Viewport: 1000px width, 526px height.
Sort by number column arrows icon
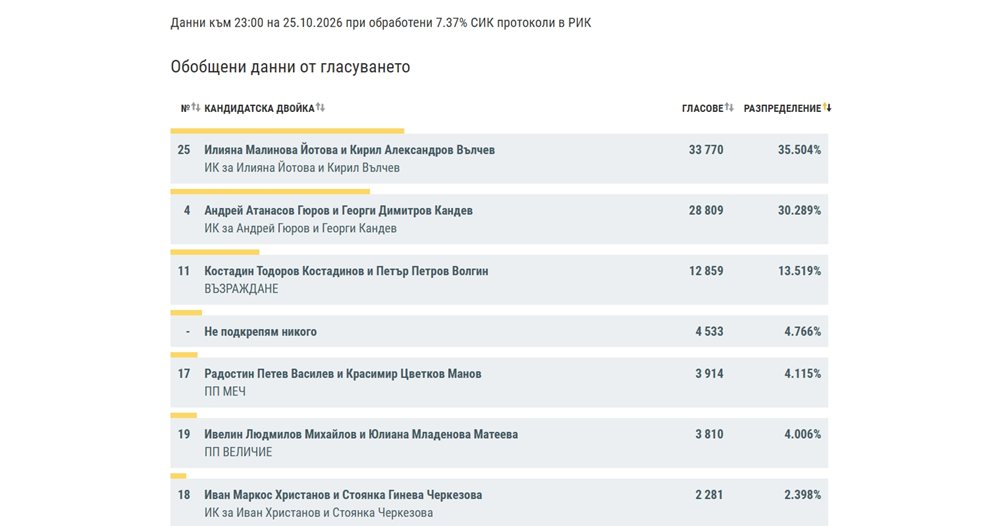196,108
